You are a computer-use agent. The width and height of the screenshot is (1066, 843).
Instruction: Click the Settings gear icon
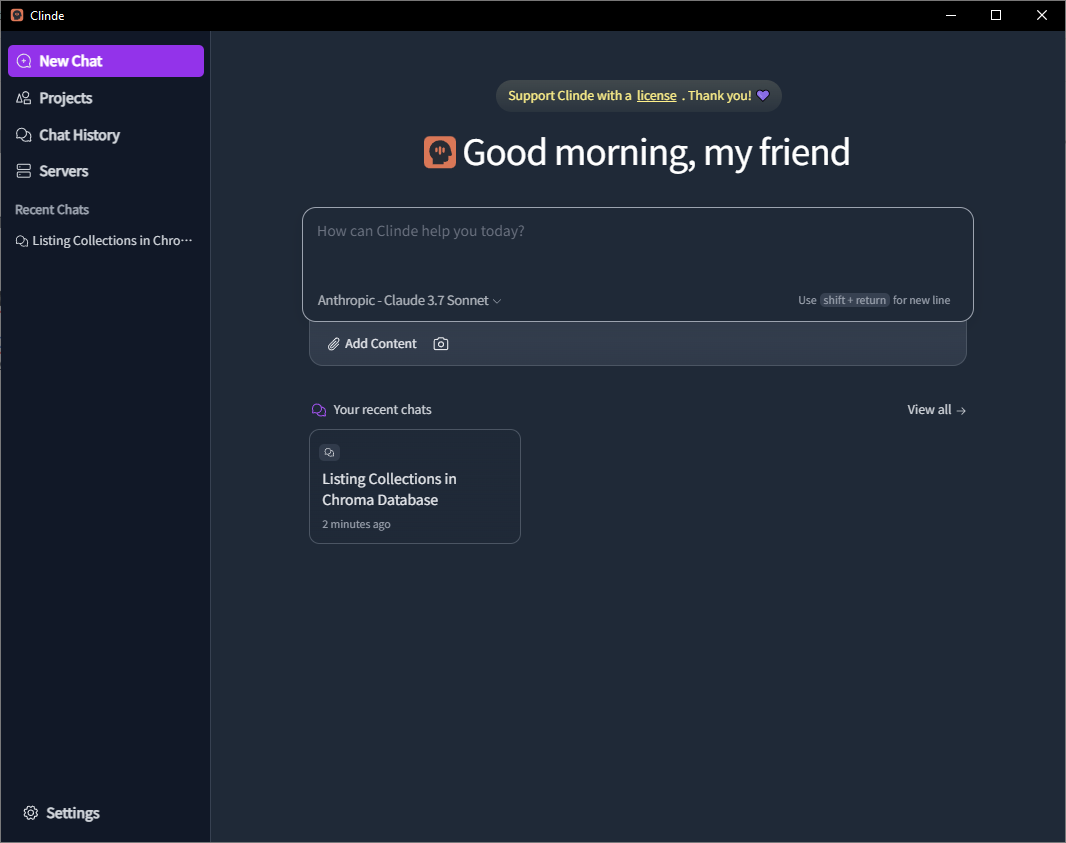coord(31,813)
